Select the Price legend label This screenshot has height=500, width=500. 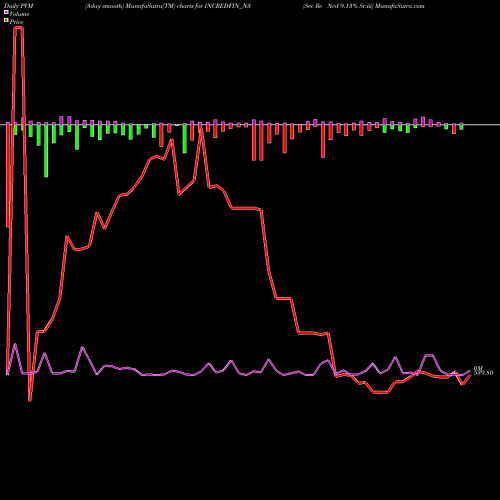click(x=16, y=22)
